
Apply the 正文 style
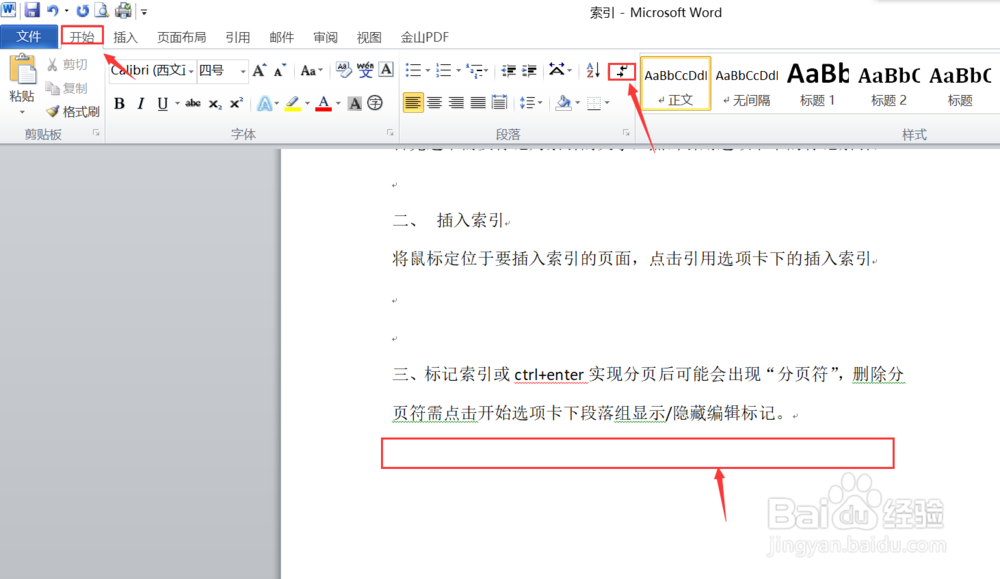pos(675,84)
